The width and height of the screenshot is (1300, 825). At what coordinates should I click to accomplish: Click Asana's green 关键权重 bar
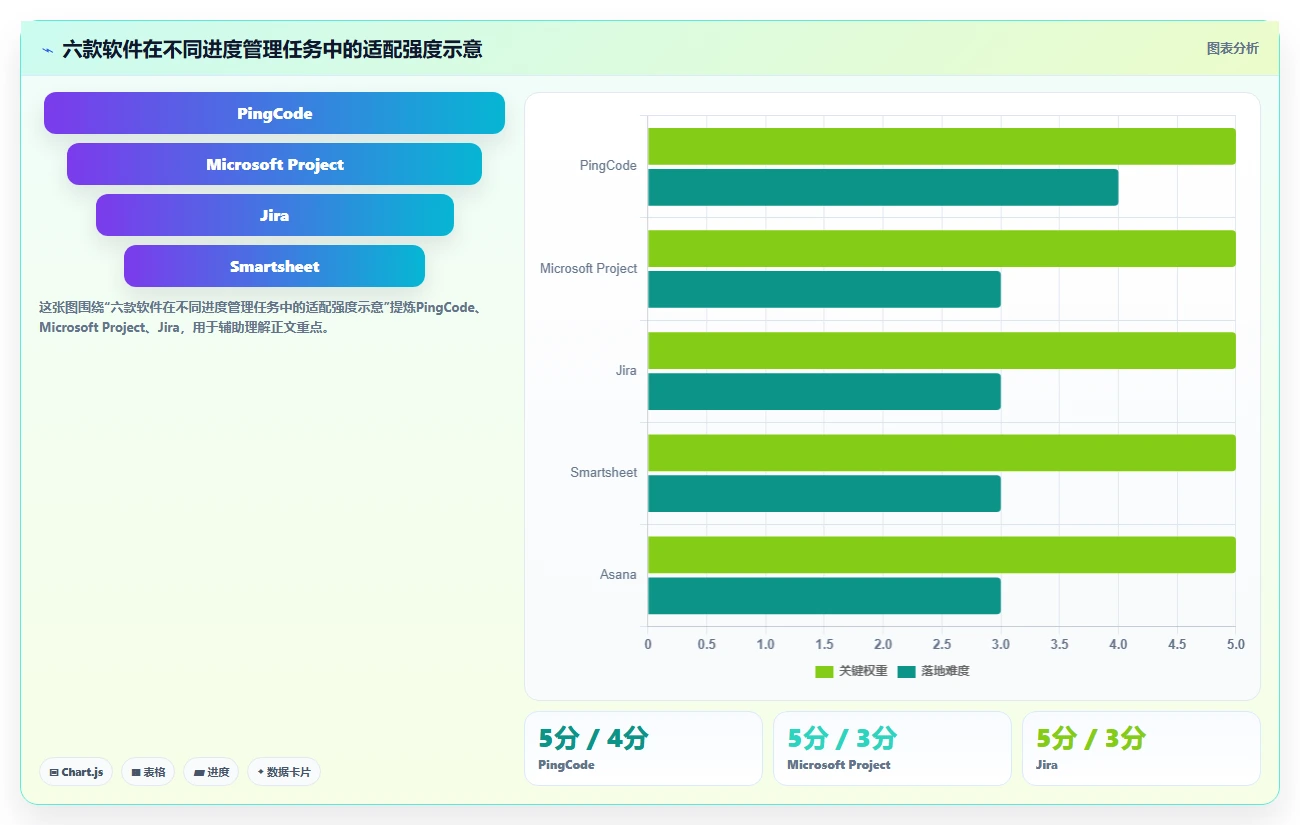point(941,555)
